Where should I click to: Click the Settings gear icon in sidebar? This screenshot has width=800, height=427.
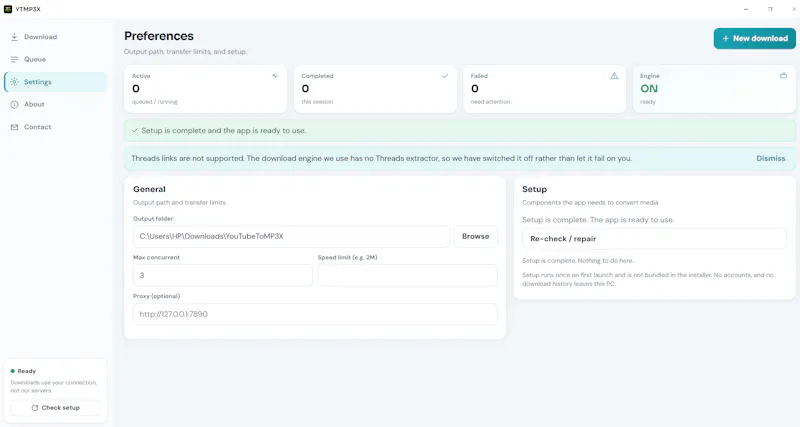(14, 82)
